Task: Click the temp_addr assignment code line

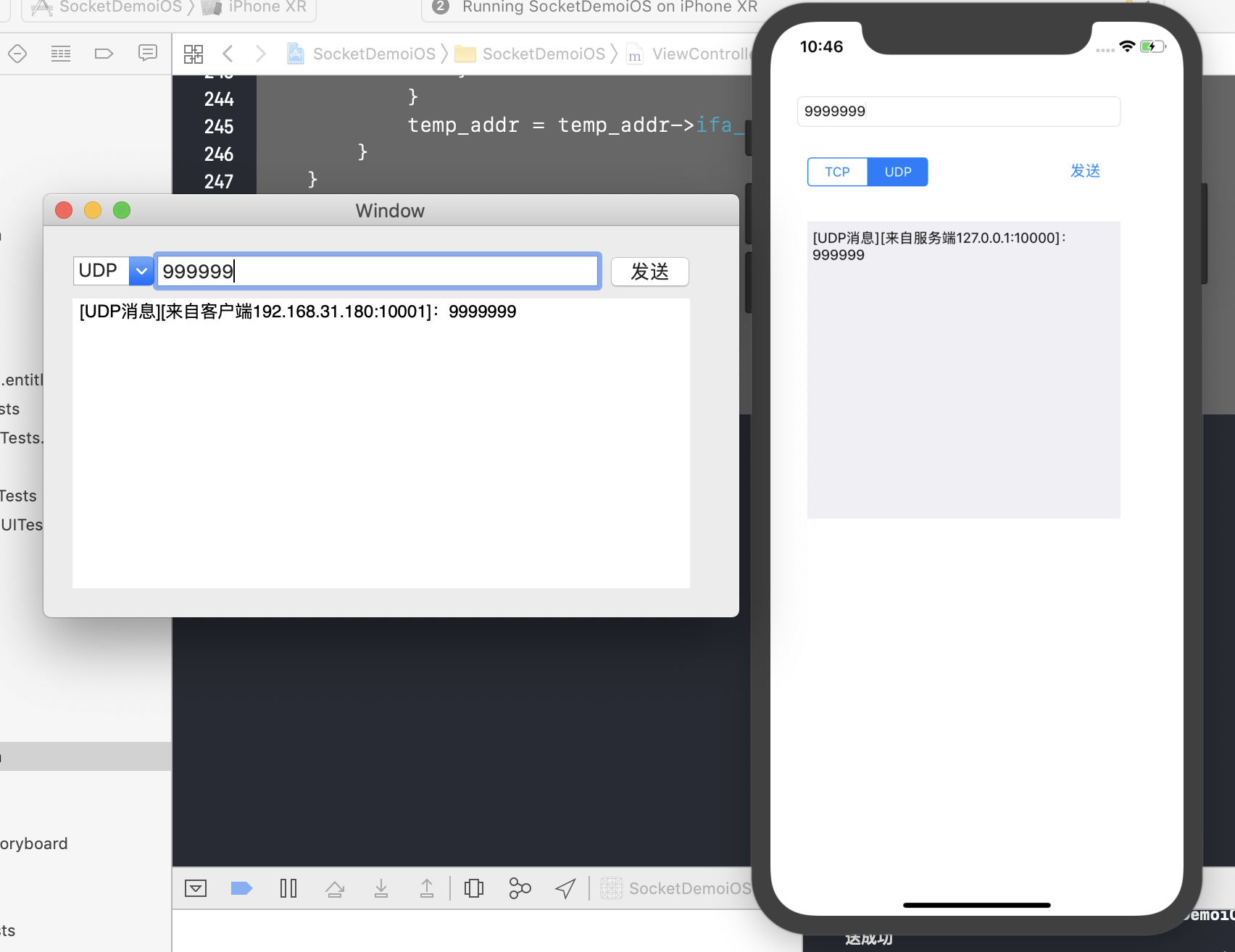Action: click(x=577, y=125)
